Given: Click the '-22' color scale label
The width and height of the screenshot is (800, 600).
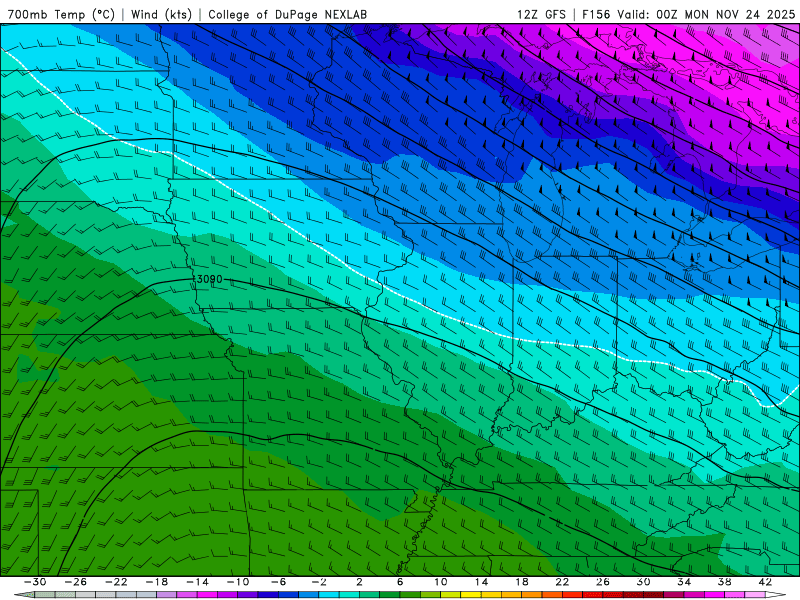Looking at the screenshot, I should tap(116, 582).
